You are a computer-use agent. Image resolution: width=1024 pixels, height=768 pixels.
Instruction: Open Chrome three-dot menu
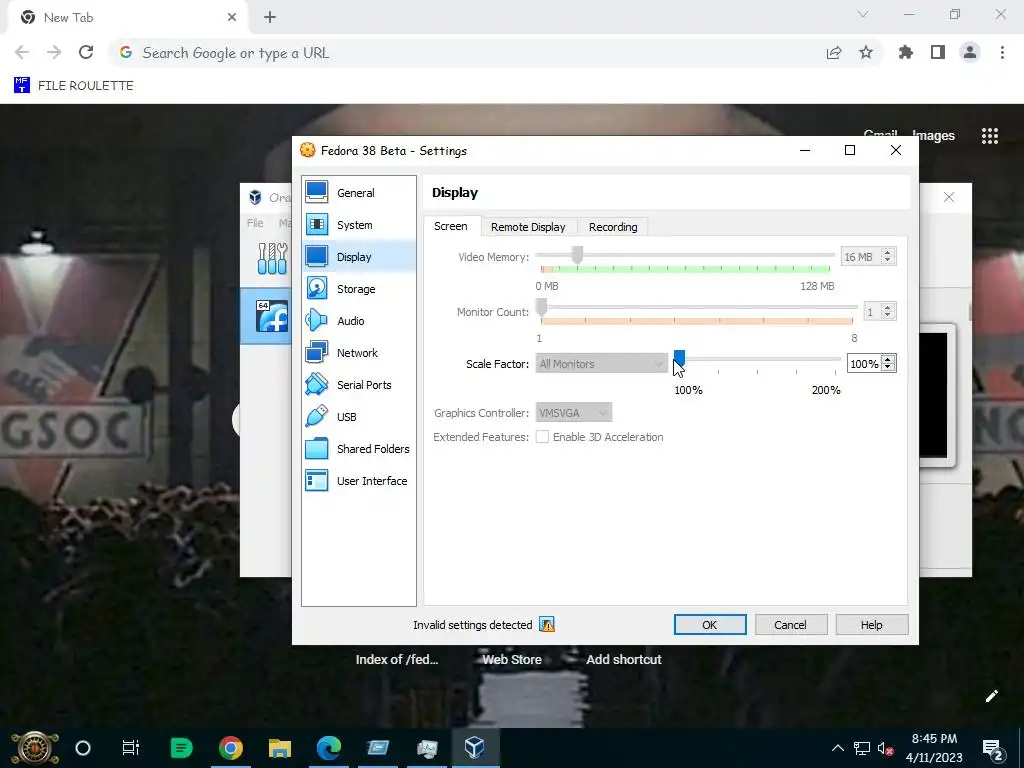(x=1002, y=52)
